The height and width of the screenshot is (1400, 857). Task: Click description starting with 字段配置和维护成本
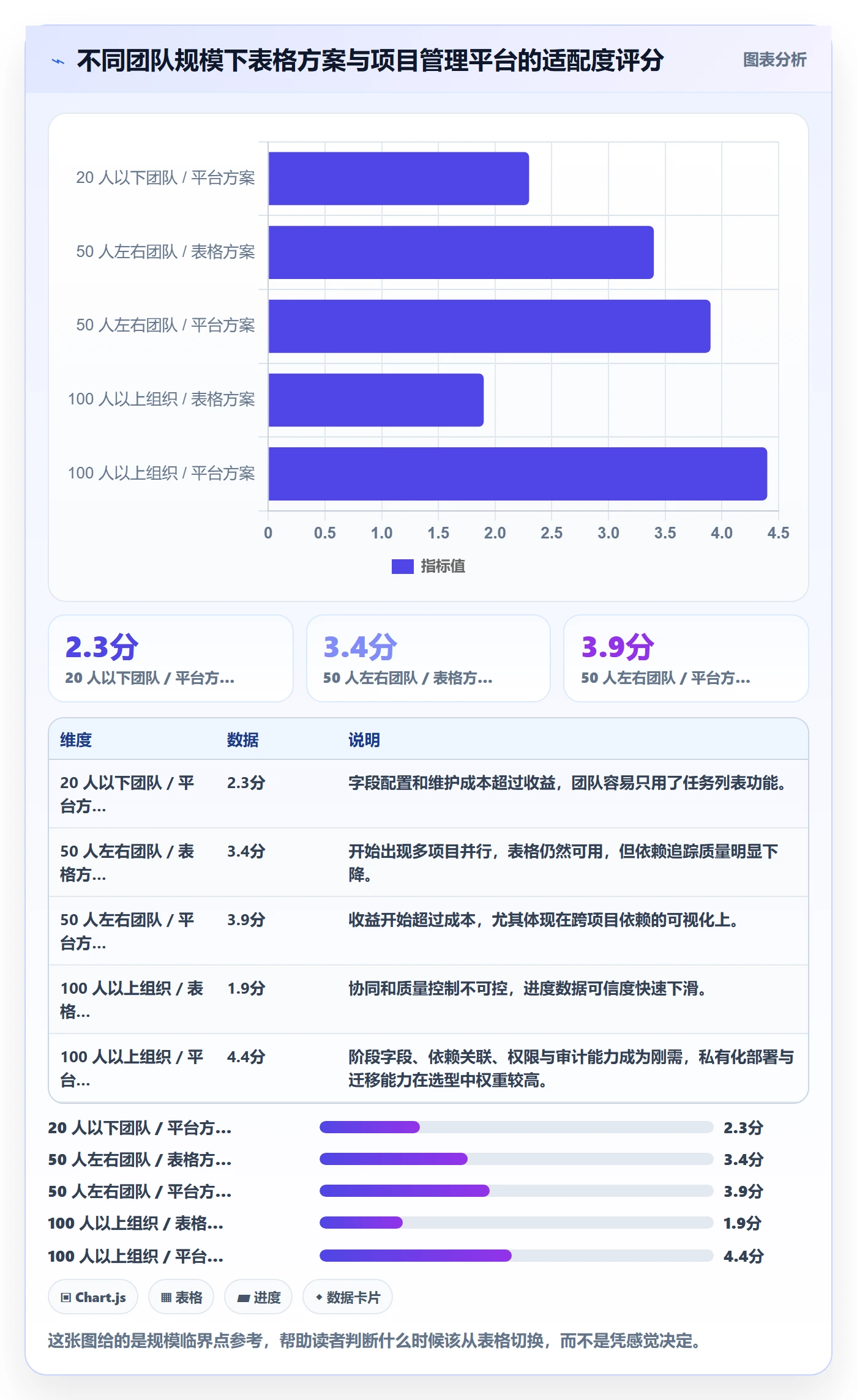pyautogui.click(x=568, y=783)
